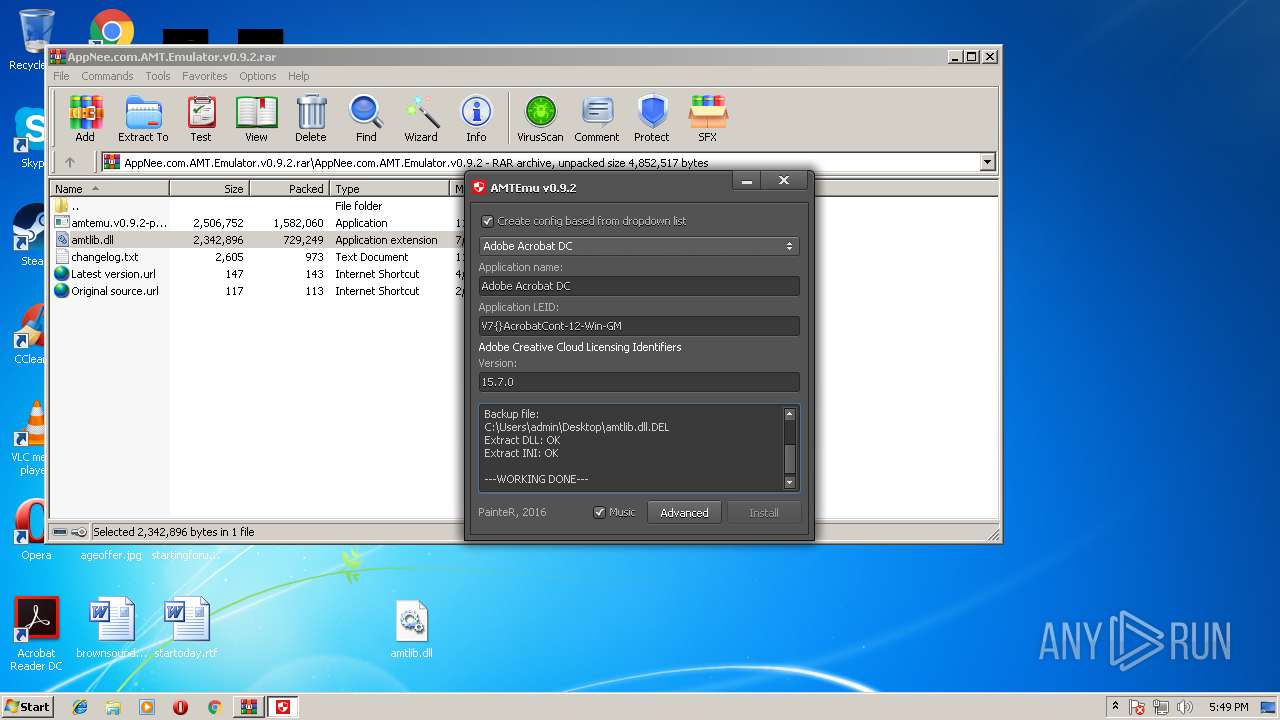Open the Adobe Acrobat DC product dropdown

click(639, 246)
